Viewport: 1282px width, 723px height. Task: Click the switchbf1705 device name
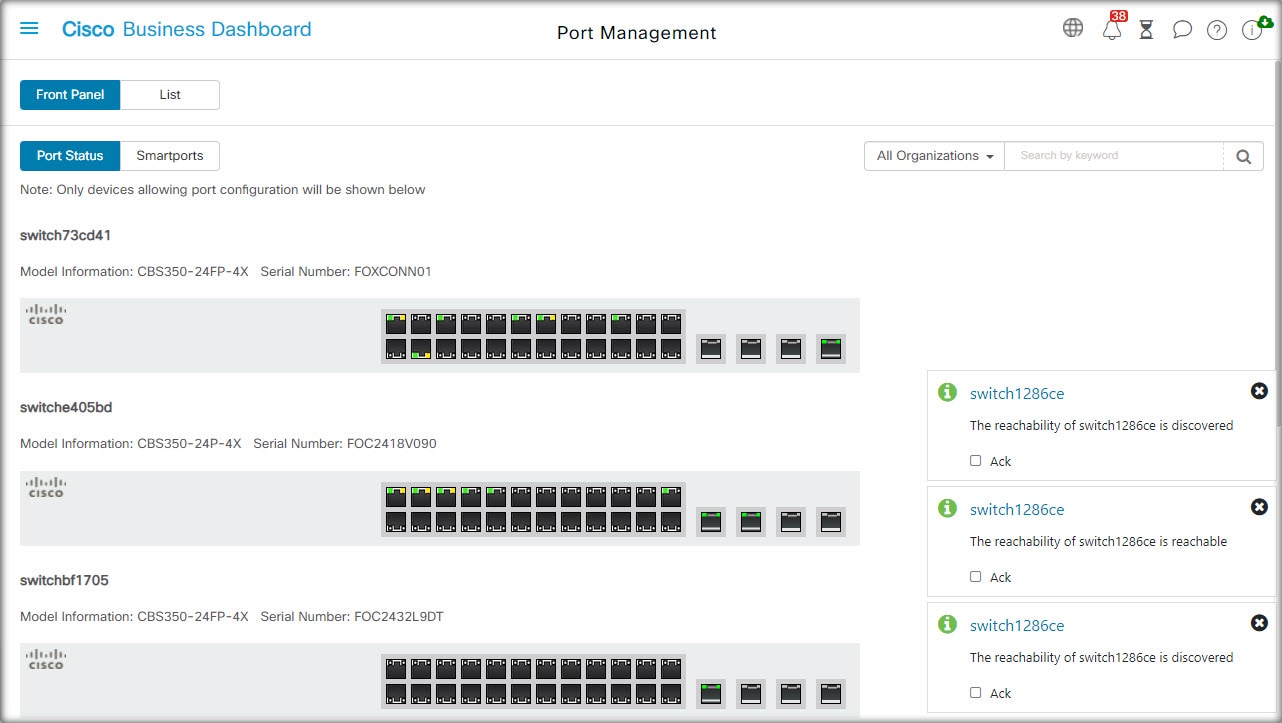pos(64,581)
